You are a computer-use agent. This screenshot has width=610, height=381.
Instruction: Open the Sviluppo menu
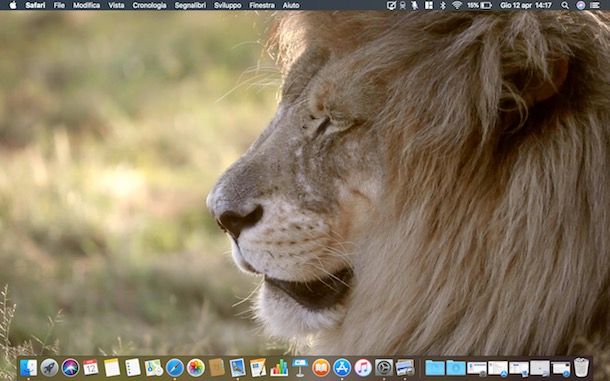click(x=228, y=5)
